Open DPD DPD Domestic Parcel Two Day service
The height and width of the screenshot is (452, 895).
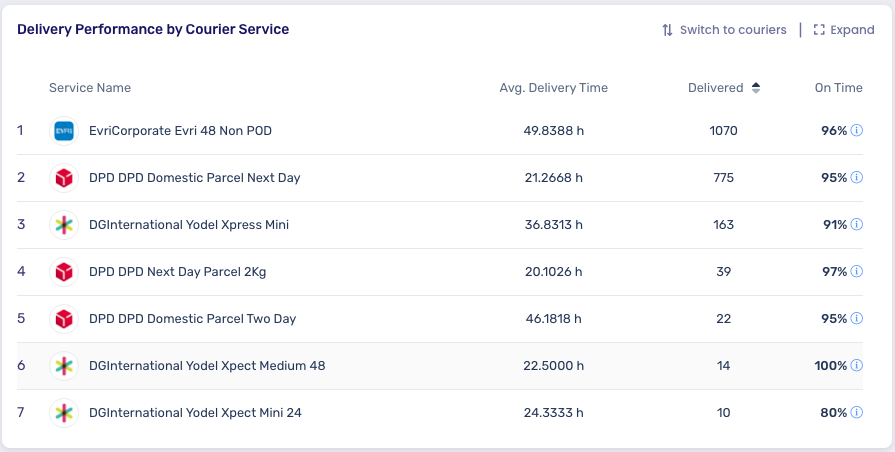tap(192, 318)
